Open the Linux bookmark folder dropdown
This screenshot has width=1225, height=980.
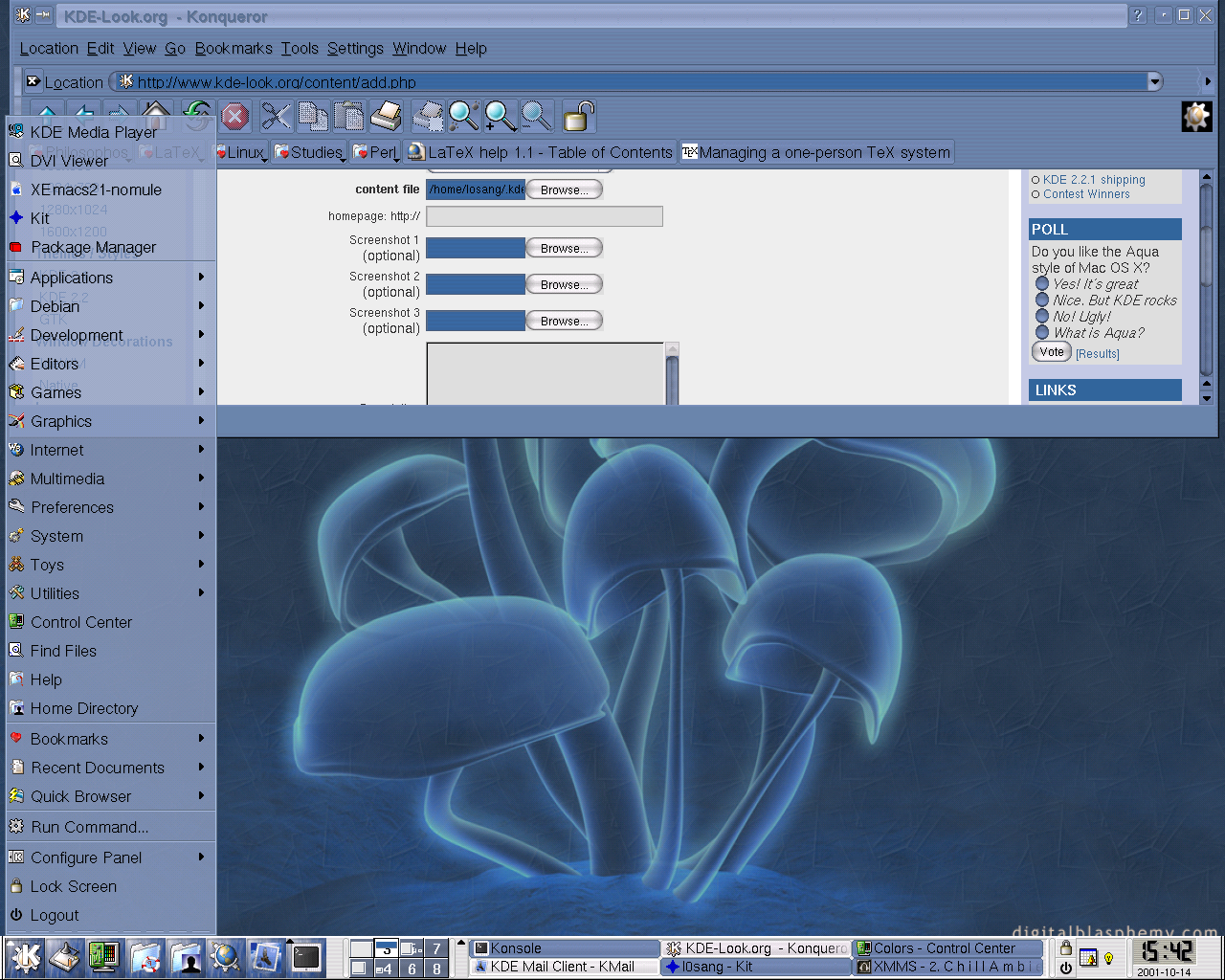click(x=240, y=152)
